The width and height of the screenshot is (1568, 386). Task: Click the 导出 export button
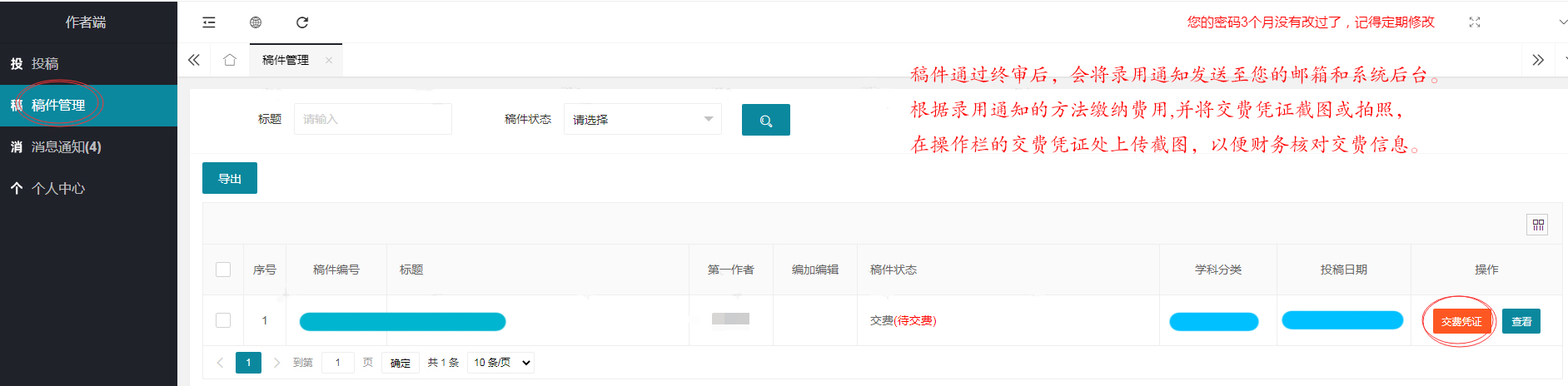pos(230,179)
